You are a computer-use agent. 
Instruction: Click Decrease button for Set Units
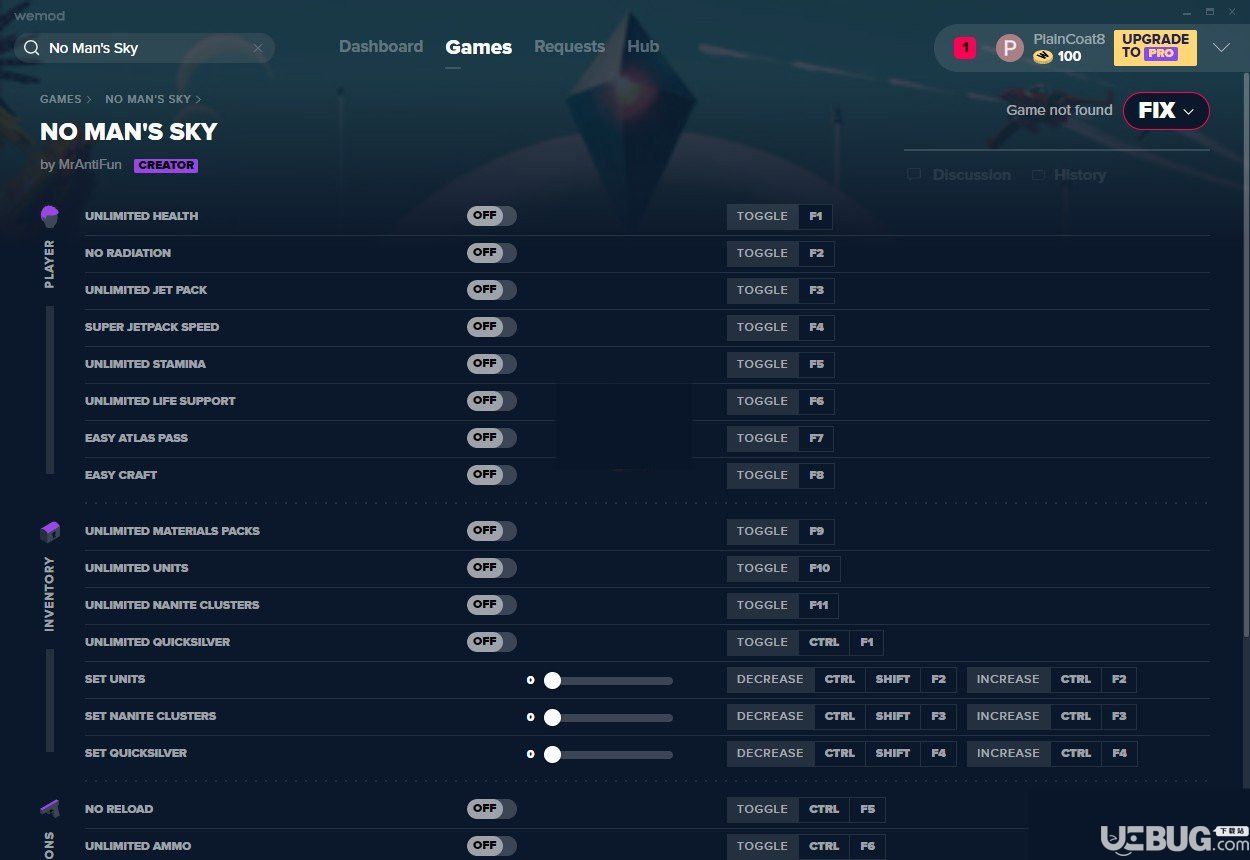770,679
